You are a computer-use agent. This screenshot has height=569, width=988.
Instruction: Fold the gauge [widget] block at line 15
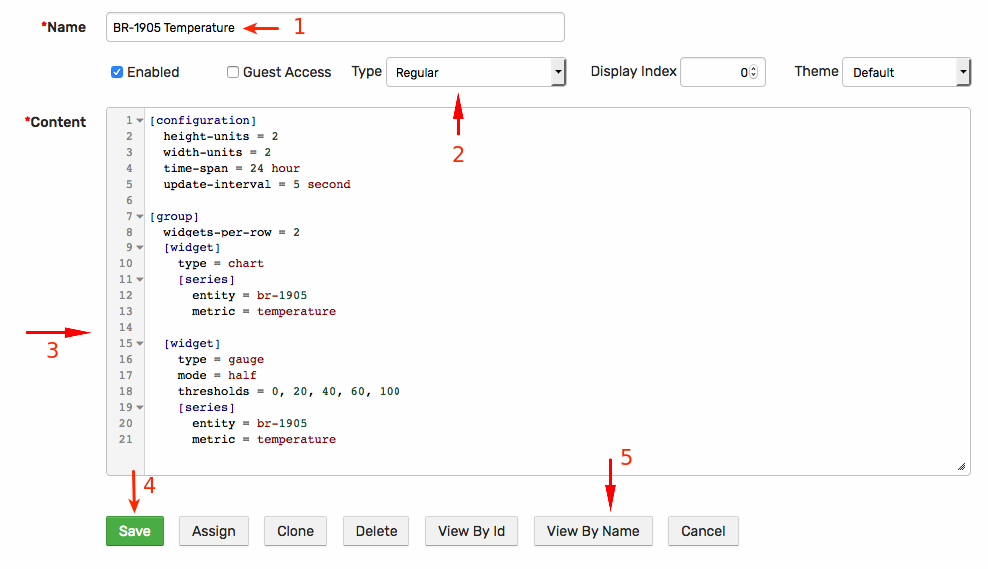[x=140, y=343]
